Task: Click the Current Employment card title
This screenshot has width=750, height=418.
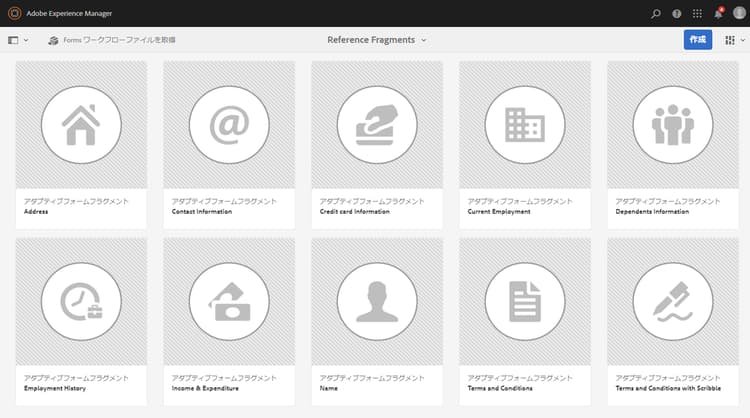Action: tap(499, 211)
